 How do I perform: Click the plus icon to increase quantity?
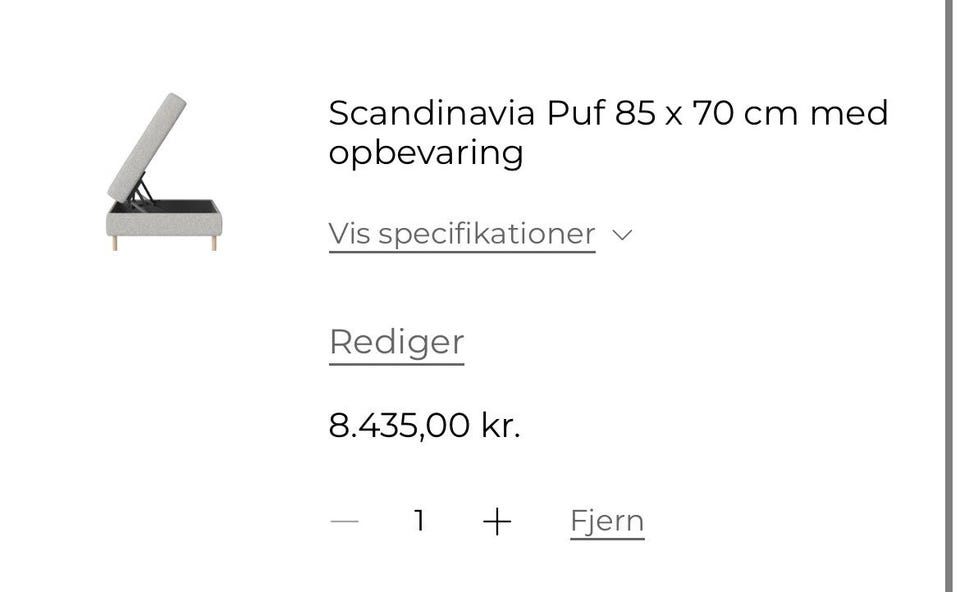(x=496, y=521)
